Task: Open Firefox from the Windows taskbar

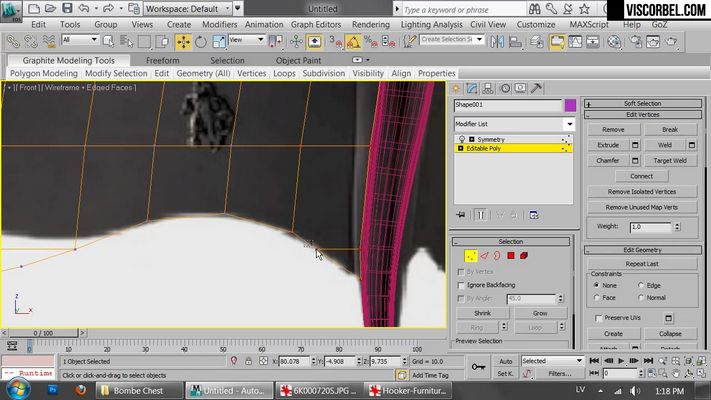Action: 81,390
